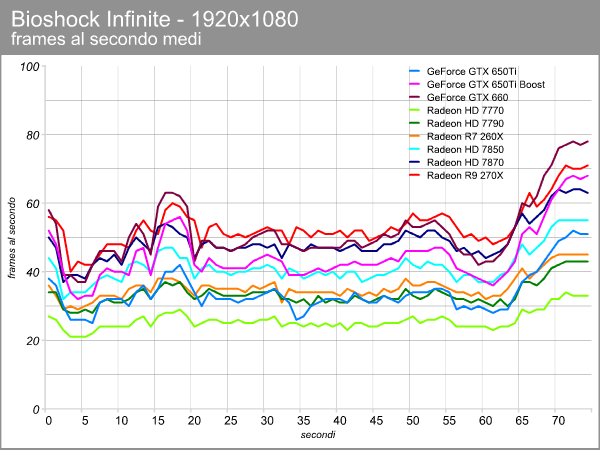Click the Radeon HD 7770 legend label
This screenshot has width=600, height=450.
[465, 111]
